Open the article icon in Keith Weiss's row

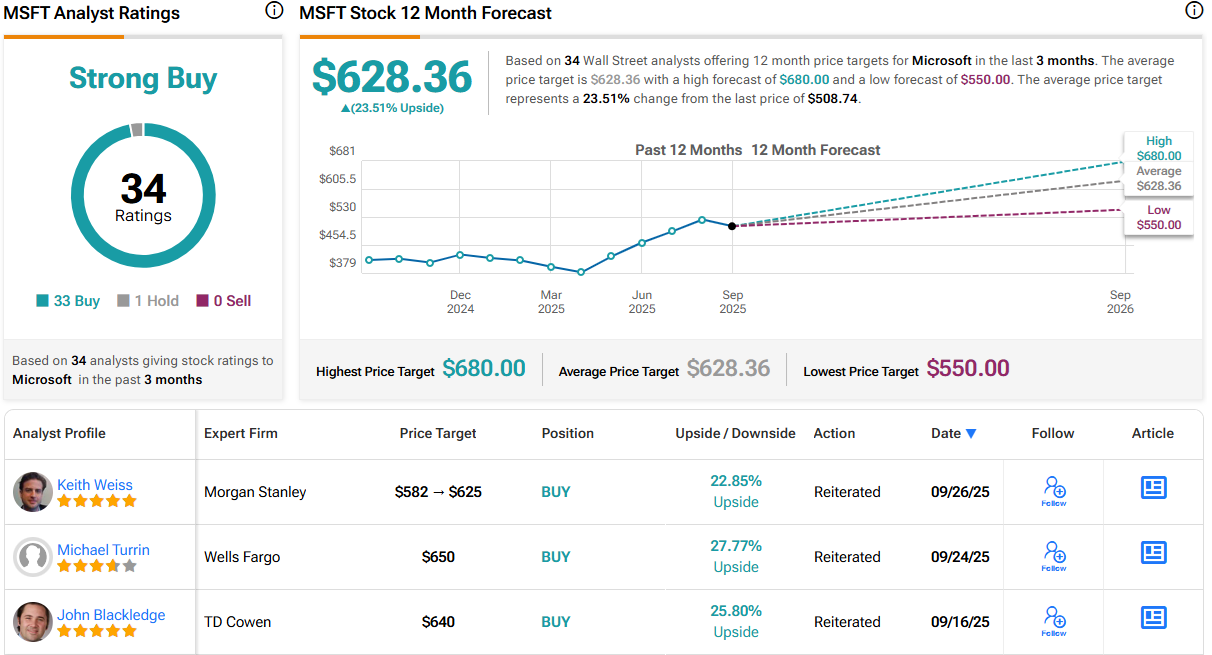point(1154,487)
